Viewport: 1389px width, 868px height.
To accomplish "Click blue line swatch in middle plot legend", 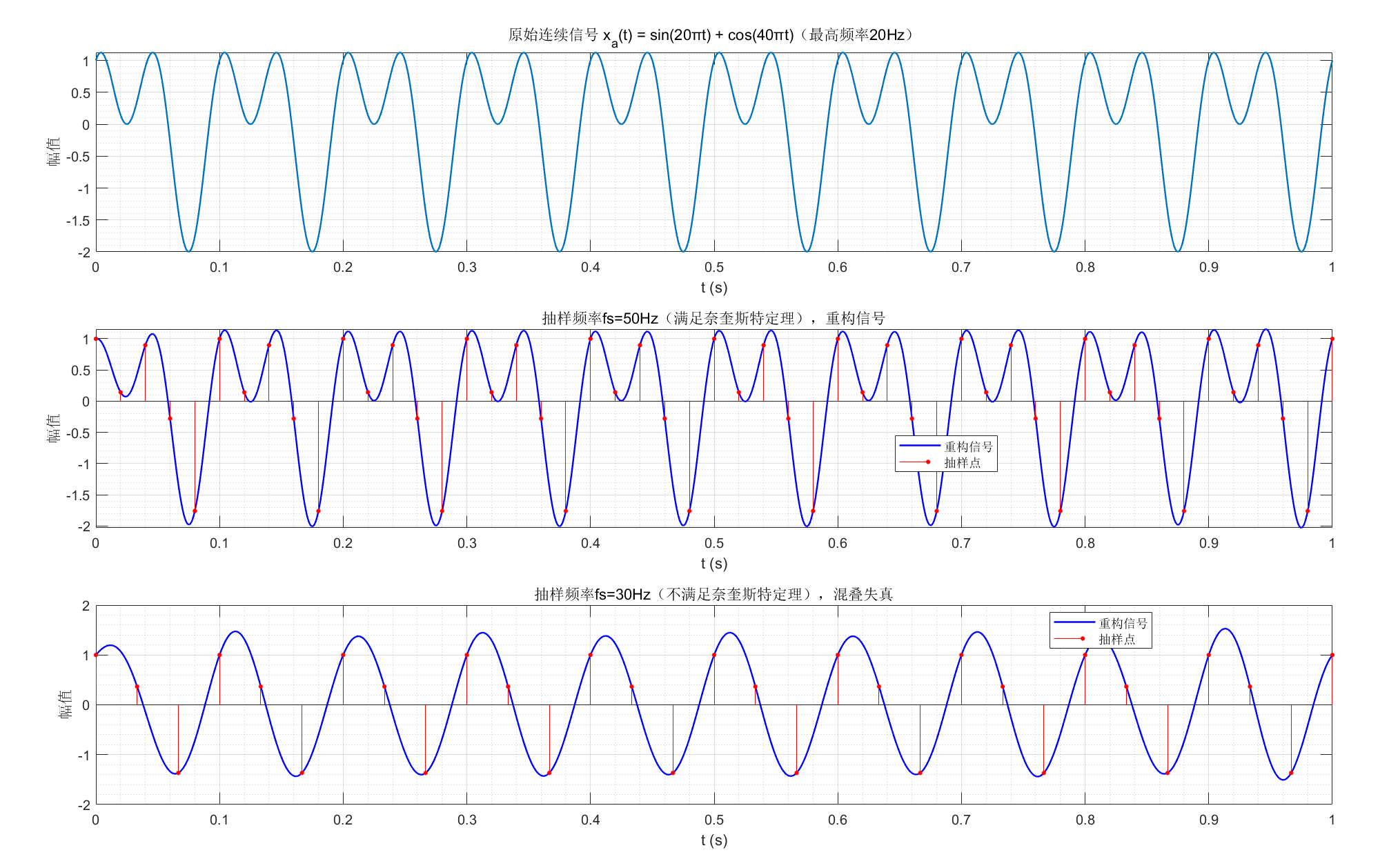I will tap(919, 446).
